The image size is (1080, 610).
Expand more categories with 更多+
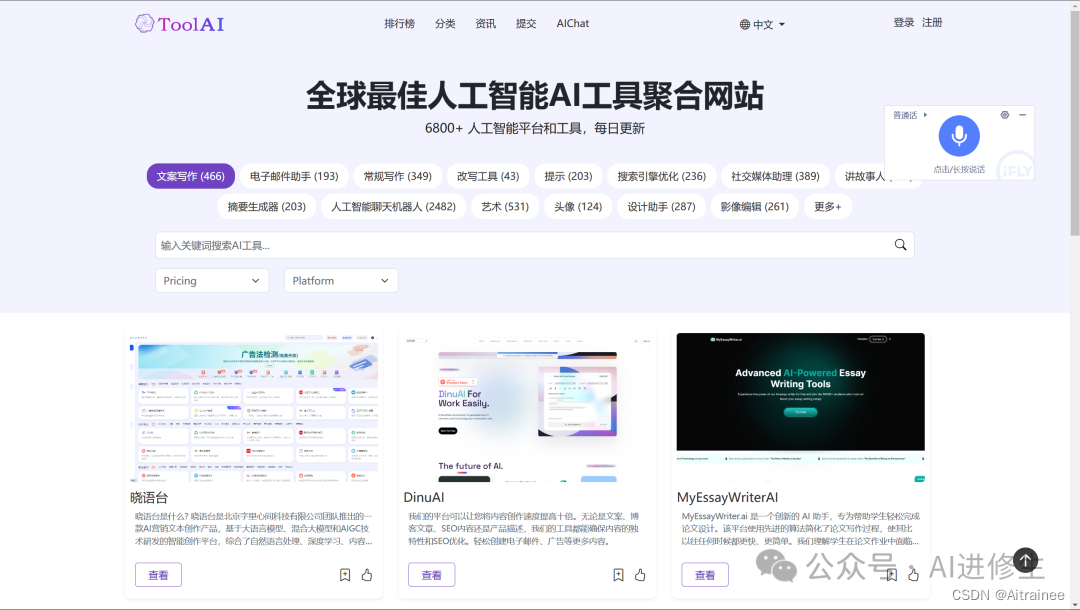coord(828,207)
